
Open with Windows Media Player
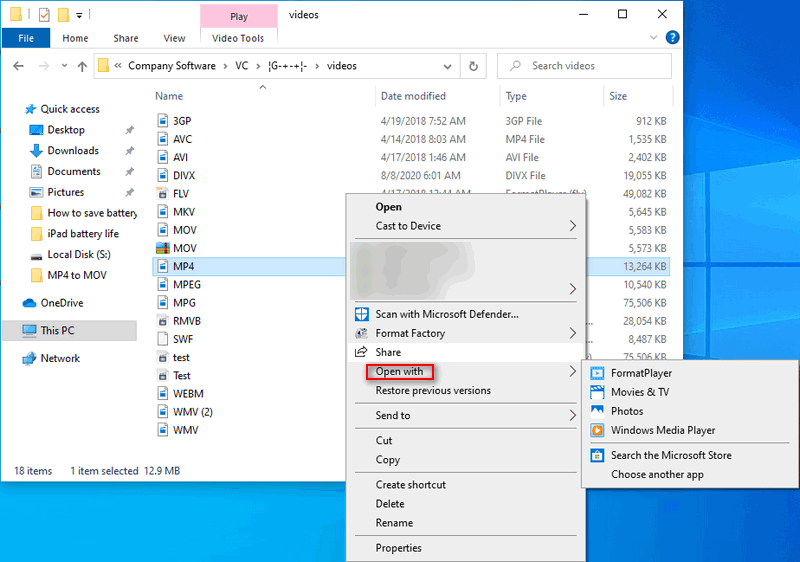(663, 430)
